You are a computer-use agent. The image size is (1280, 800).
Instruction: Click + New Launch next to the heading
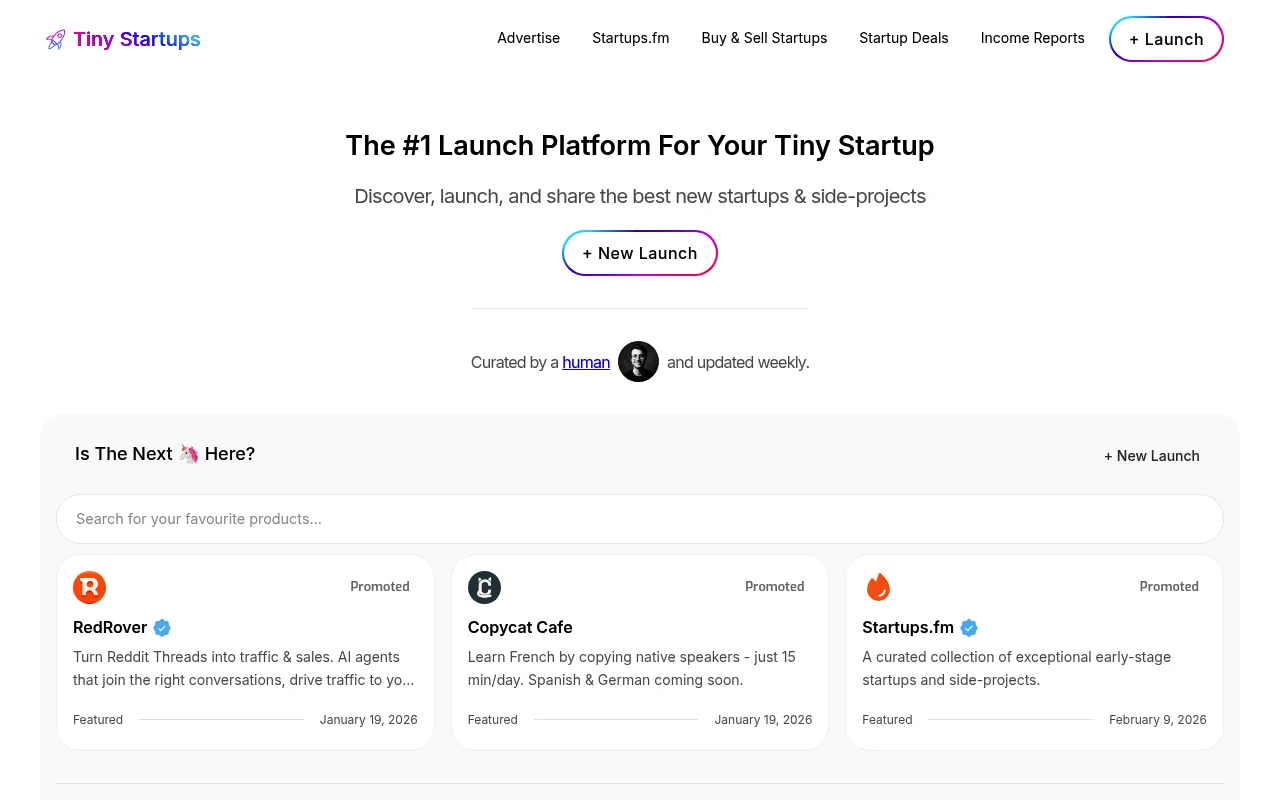(x=1151, y=455)
